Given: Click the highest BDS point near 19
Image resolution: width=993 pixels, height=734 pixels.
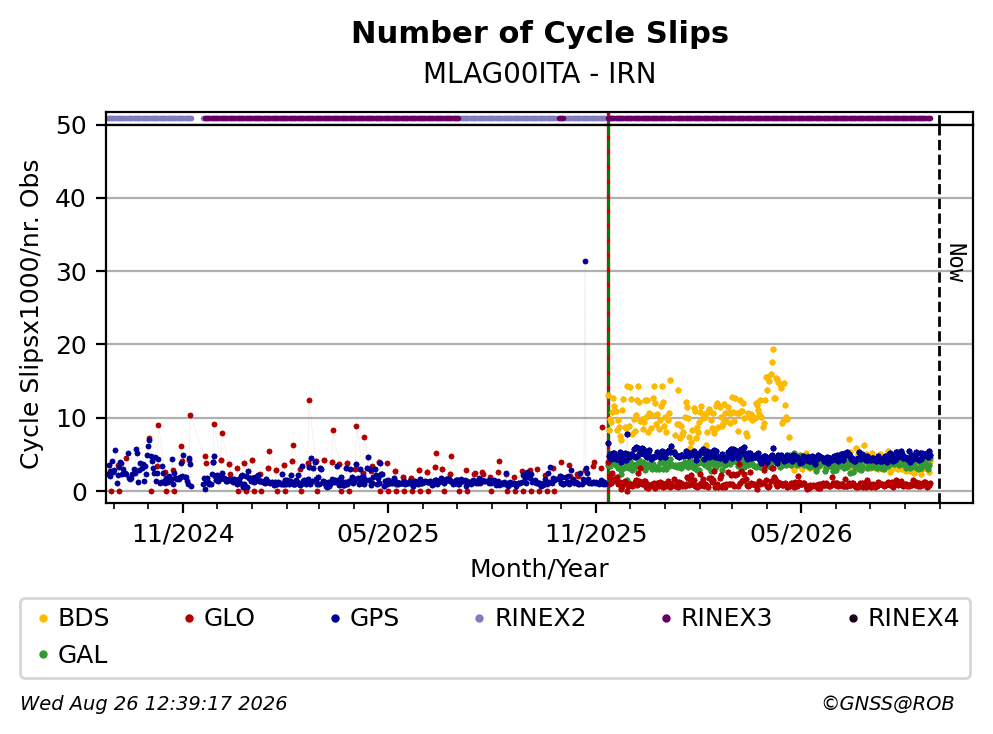Looking at the screenshot, I should click(x=773, y=350).
